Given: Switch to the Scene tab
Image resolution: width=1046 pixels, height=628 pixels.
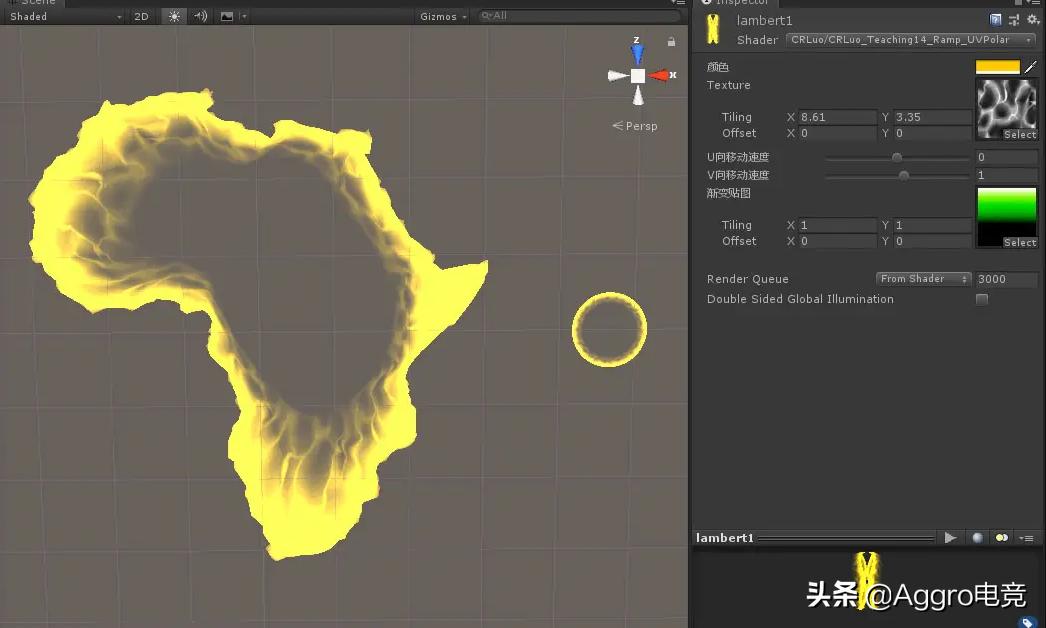Looking at the screenshot, I should 31,3.
